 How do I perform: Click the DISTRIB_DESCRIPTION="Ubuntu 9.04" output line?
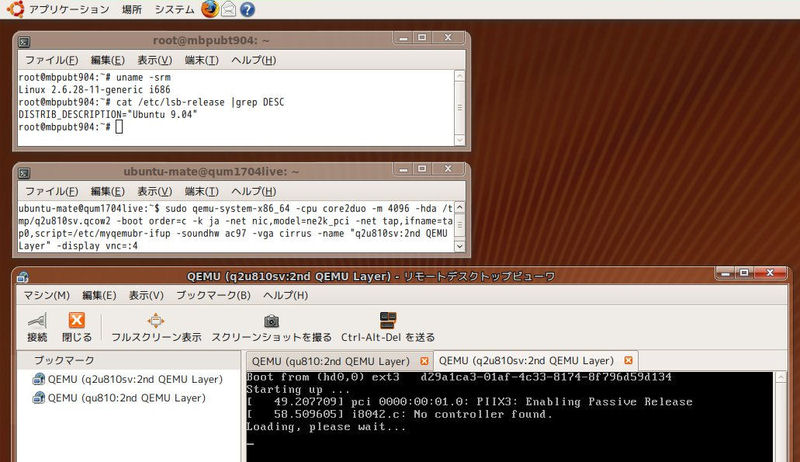108,115
